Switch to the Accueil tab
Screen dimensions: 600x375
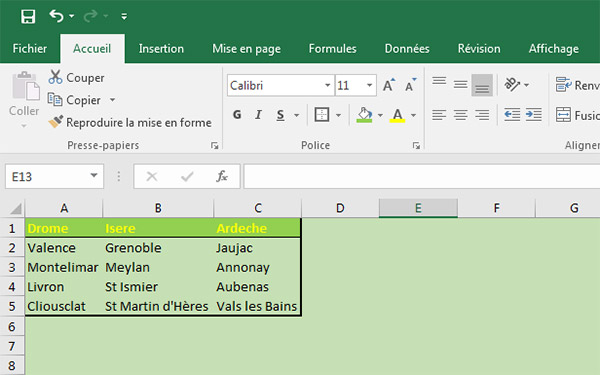tap(92, 49)
